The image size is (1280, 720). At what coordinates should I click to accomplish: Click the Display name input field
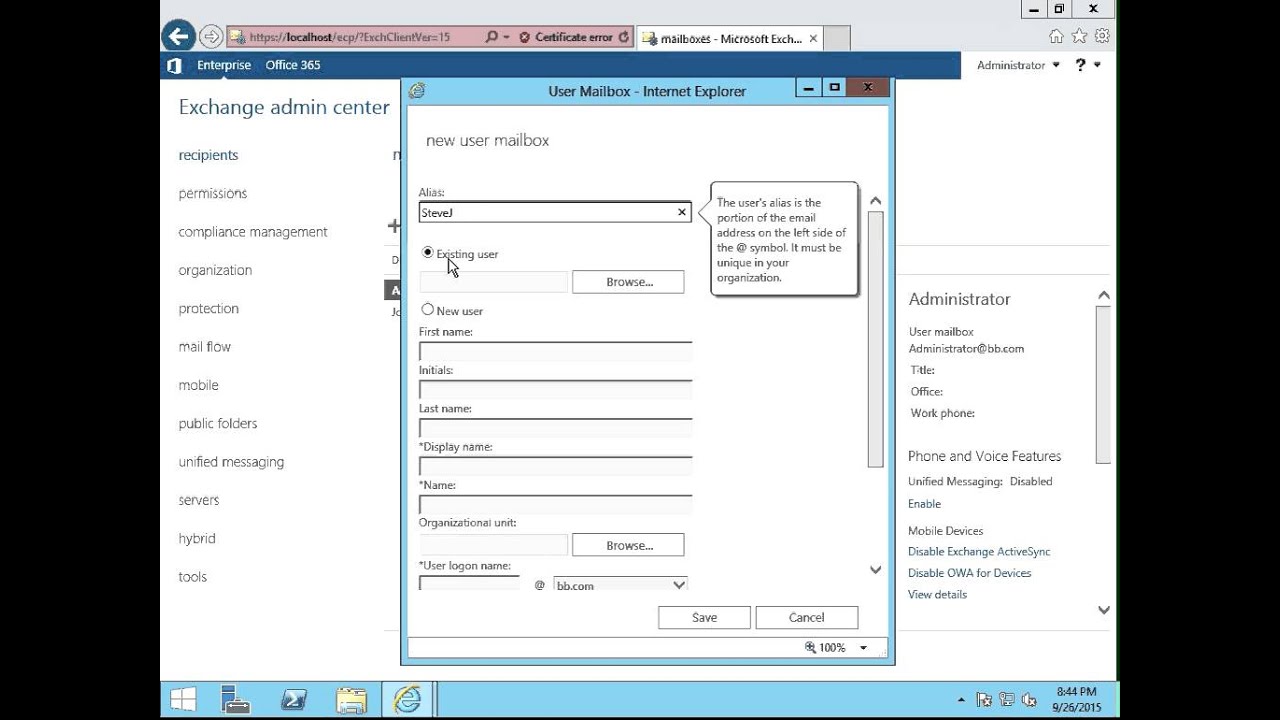pyautogui.click(x=555, y=466)
